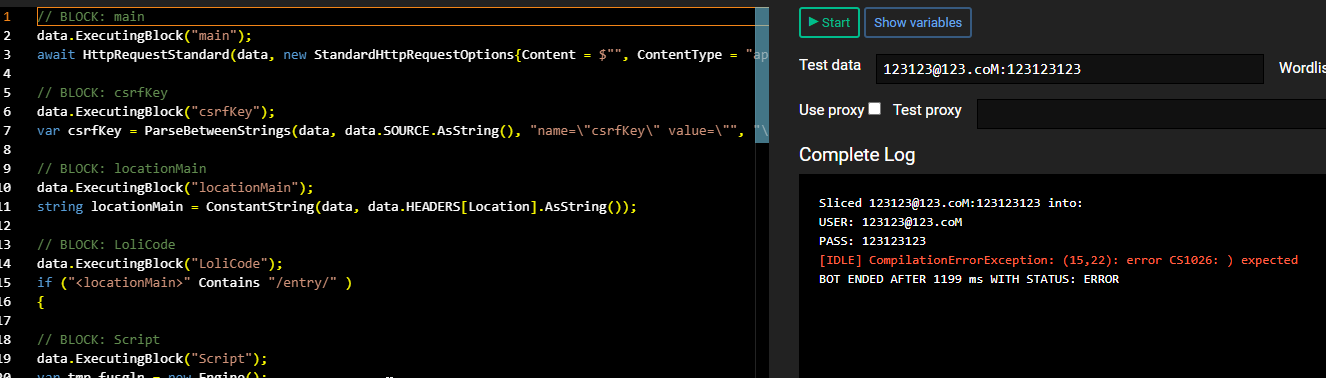Click line number 1 in the gutter
The height and width of the screenshot is (378, 1326).
point(8,17)
